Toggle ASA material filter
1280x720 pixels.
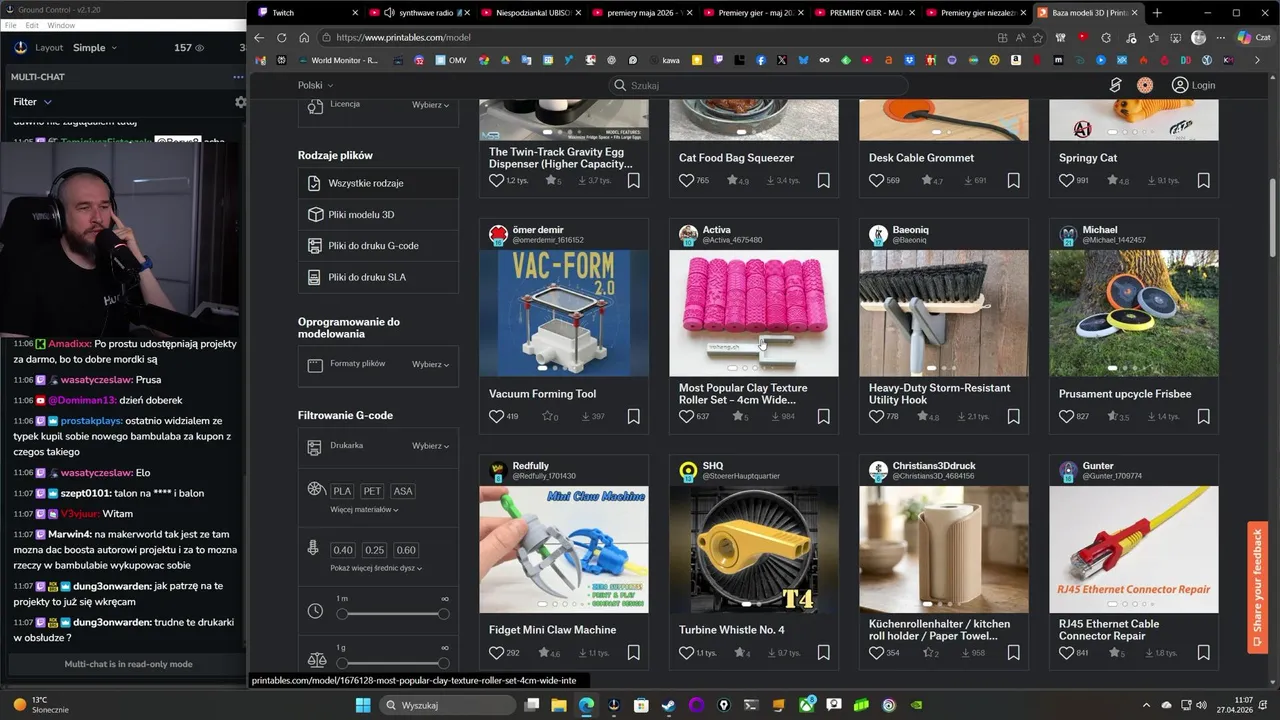[x=403, y=491]
